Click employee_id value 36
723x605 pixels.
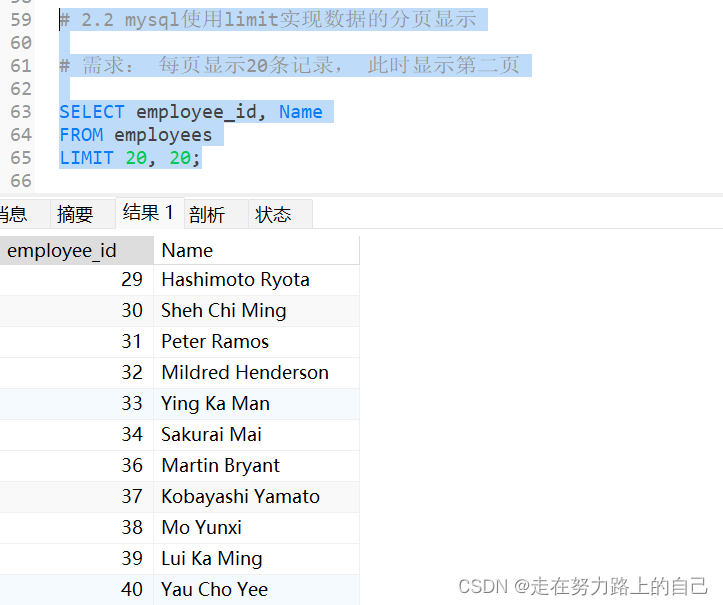[77, 466]
